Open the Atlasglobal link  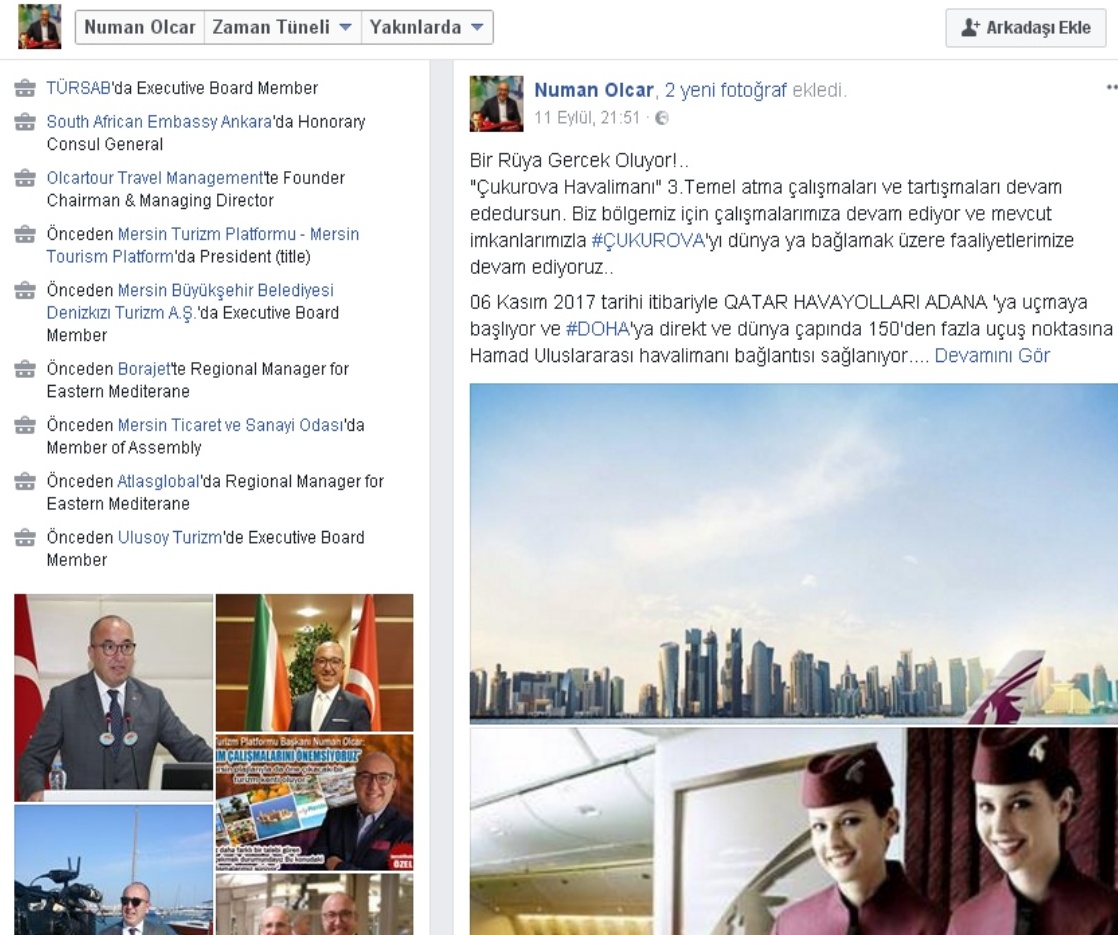tap(158, 481)
